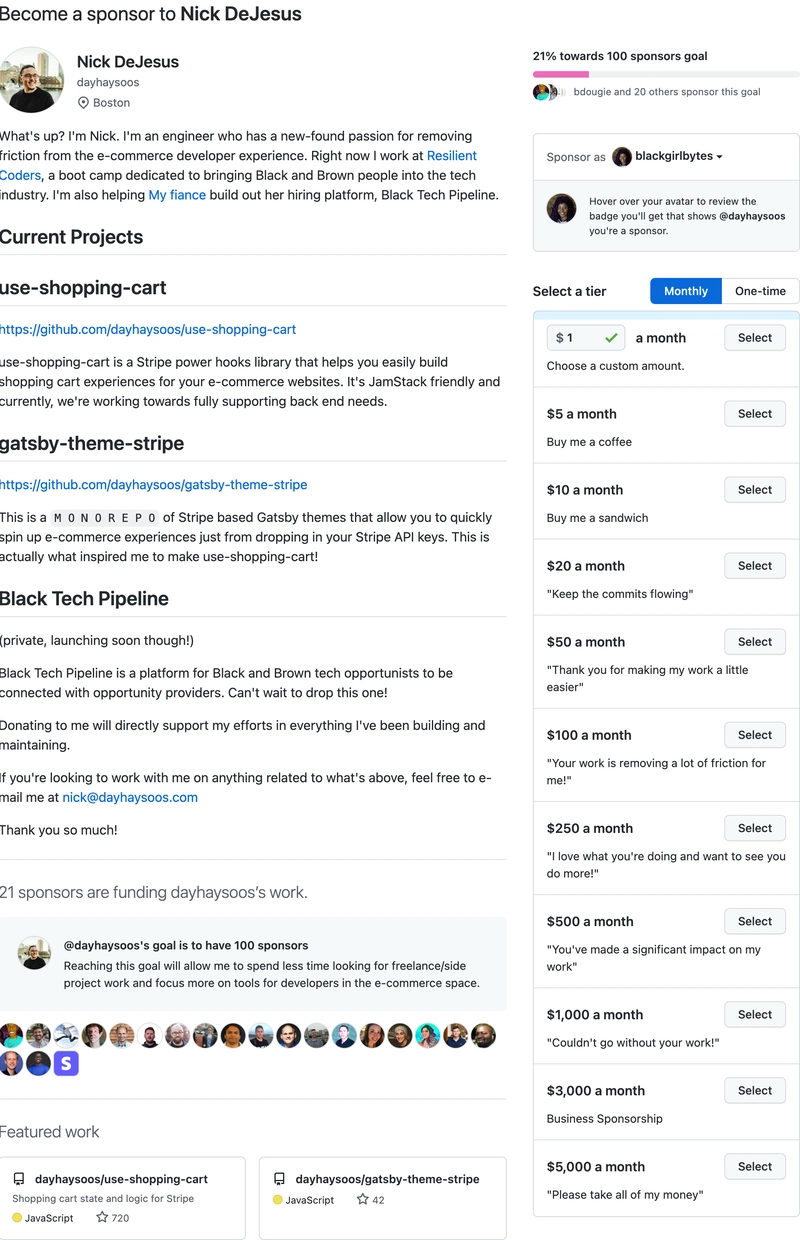Select the $5 a month tier
This screenshot has width=800, height=1240.
click(754, 414)
